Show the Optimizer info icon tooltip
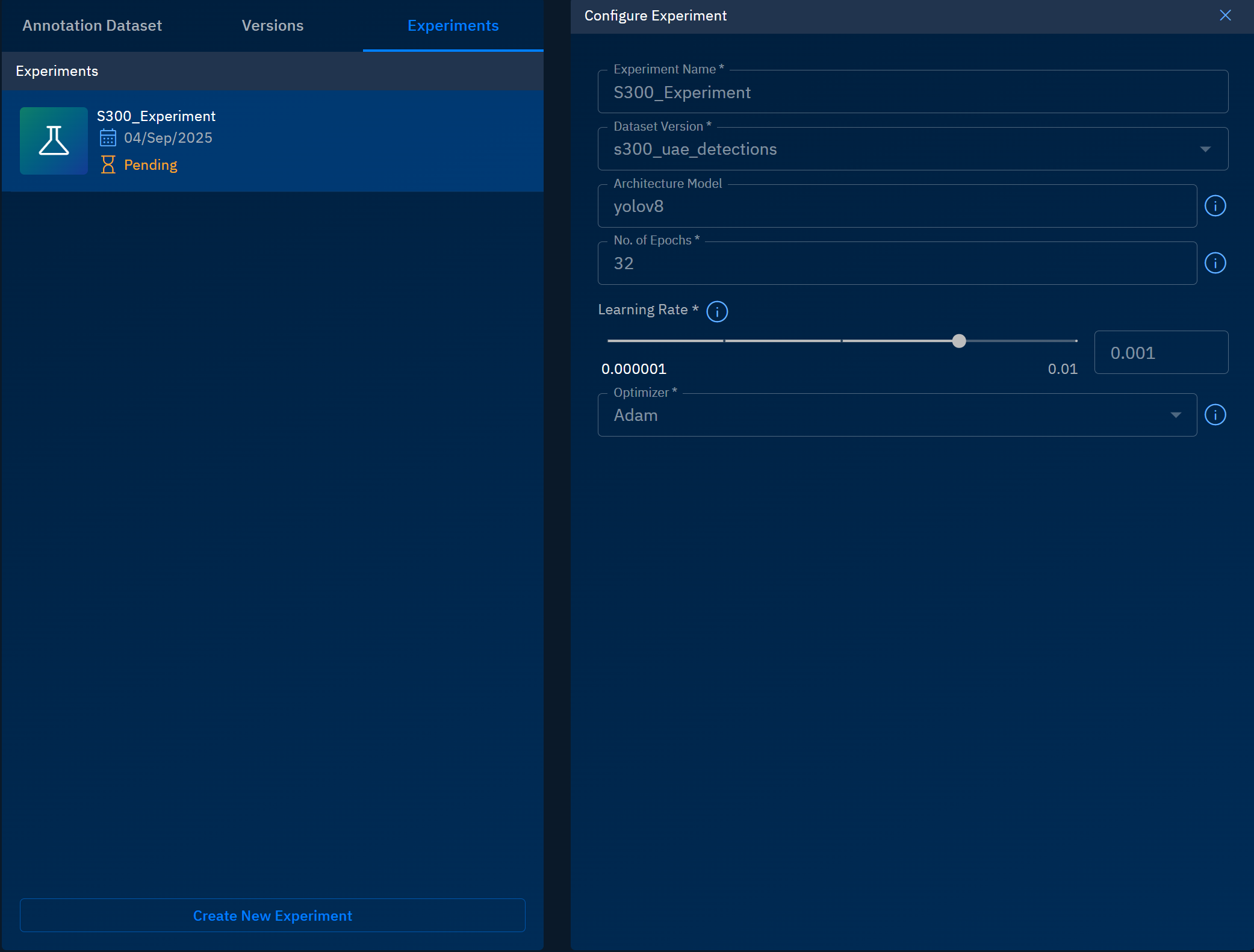The image size is (1254, 952). point(1215,415)
